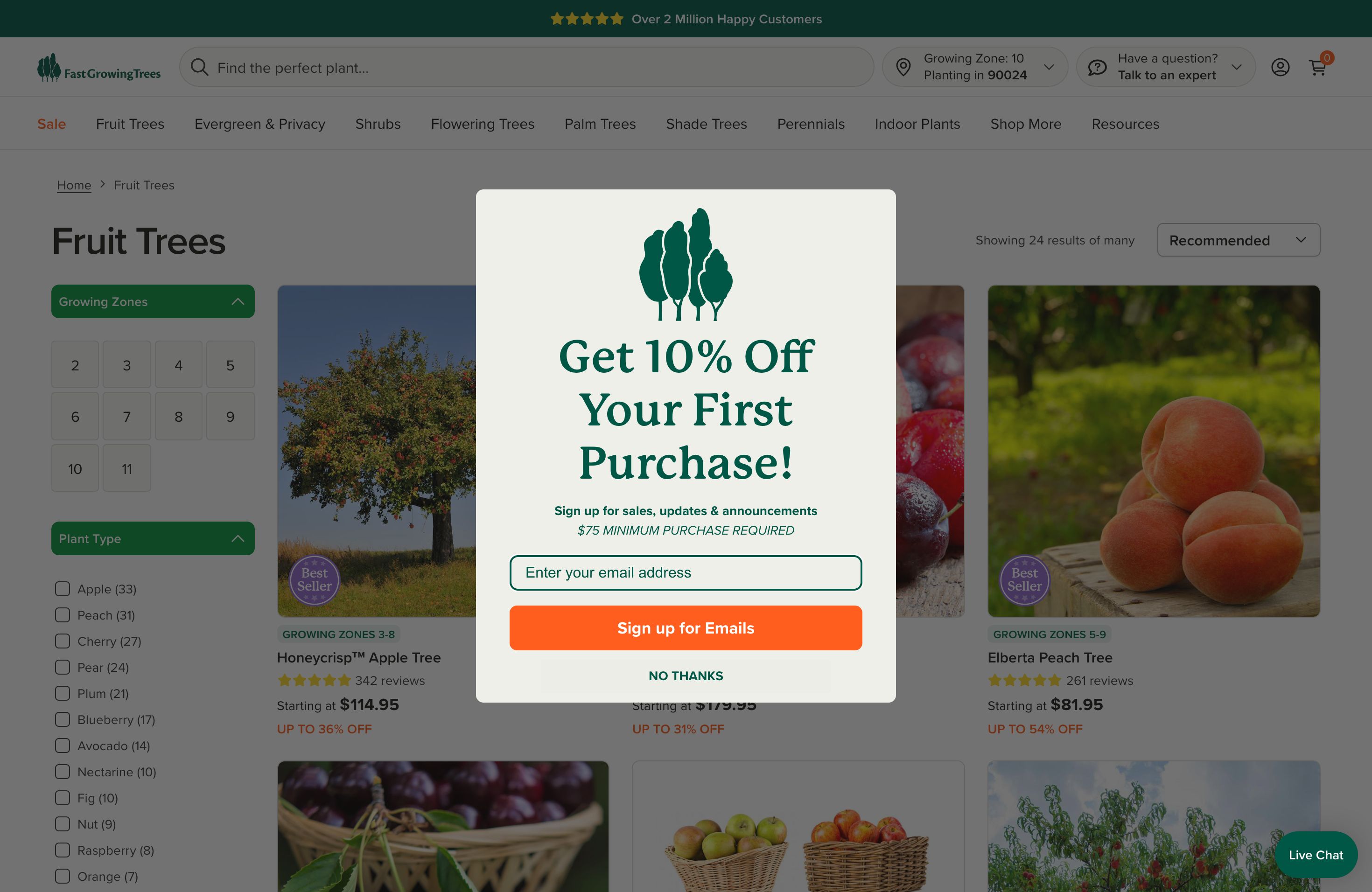Click the location pin icon
The width and height of the screenshot is (1372, 892).
903,68
